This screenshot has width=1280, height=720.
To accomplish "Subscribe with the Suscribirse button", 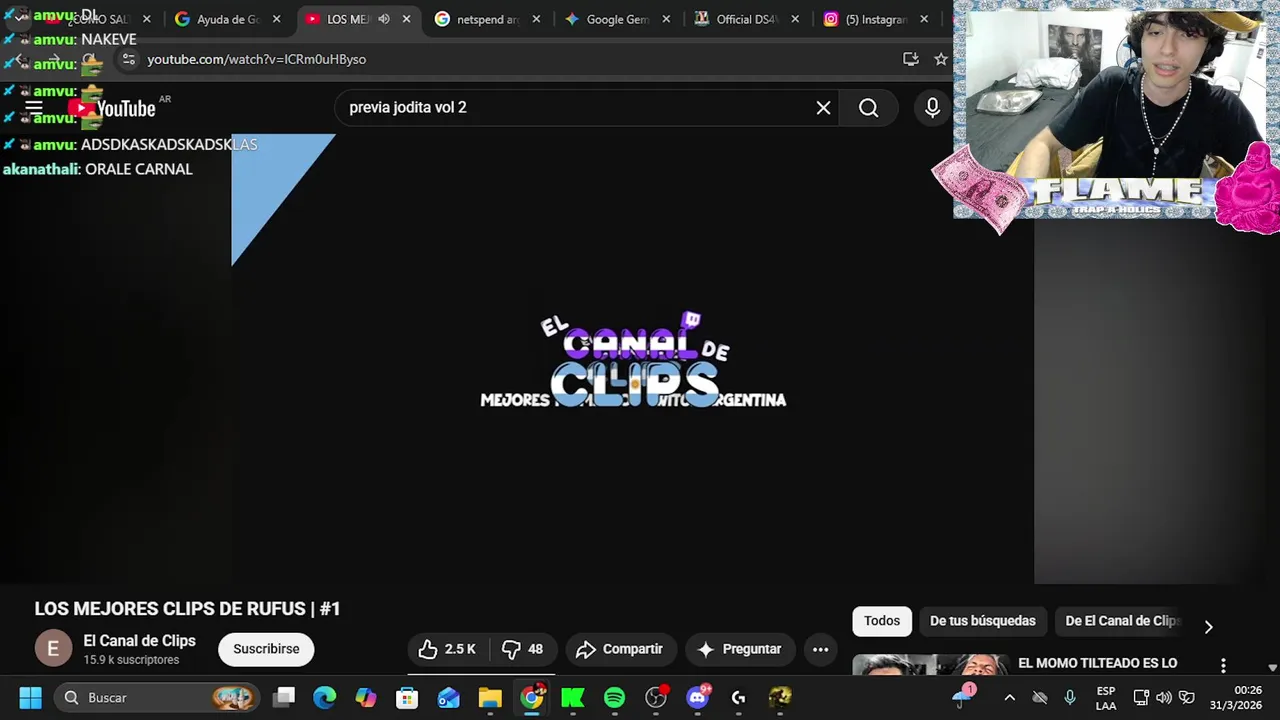I will [266, 649].
